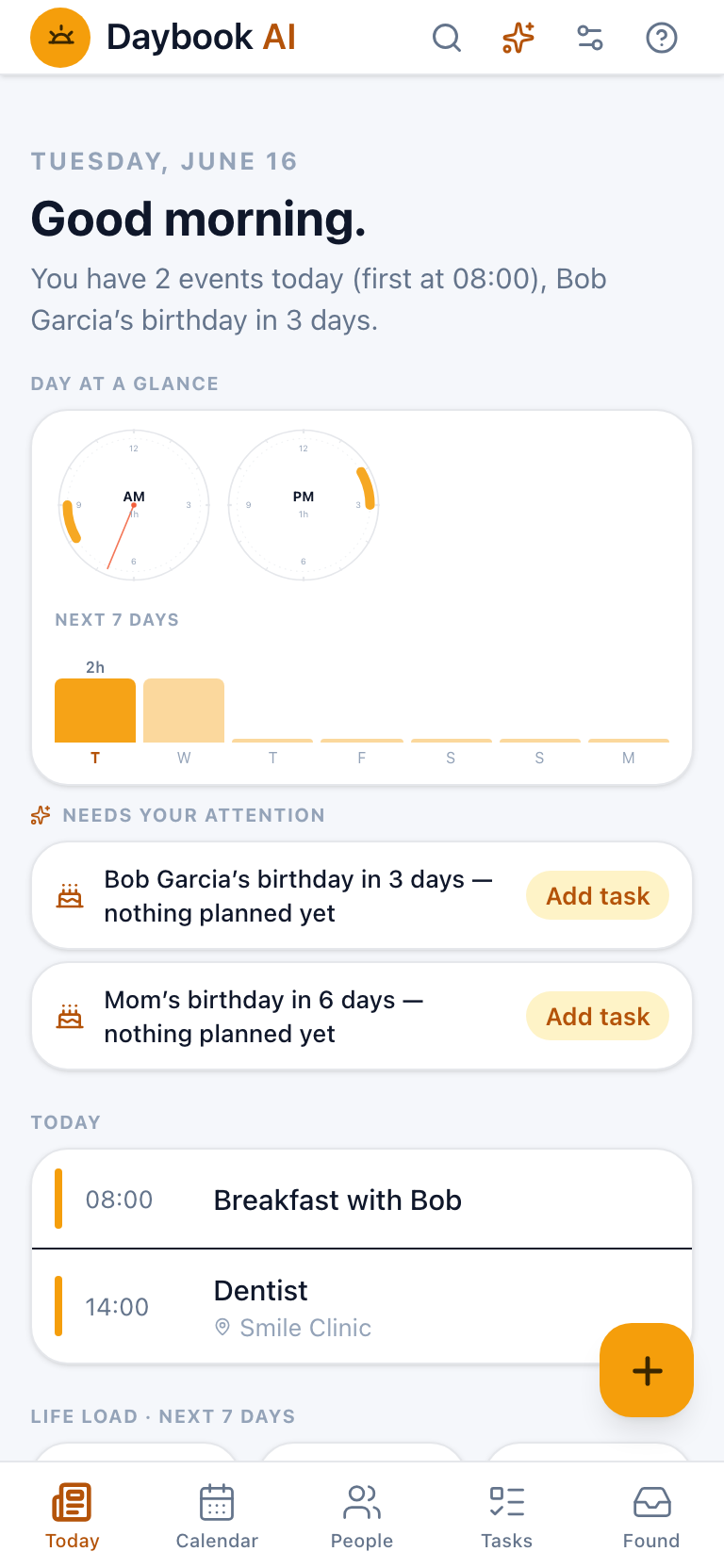
Task: Open the Dentist event at 14:00
Action: coord(362,1306)
